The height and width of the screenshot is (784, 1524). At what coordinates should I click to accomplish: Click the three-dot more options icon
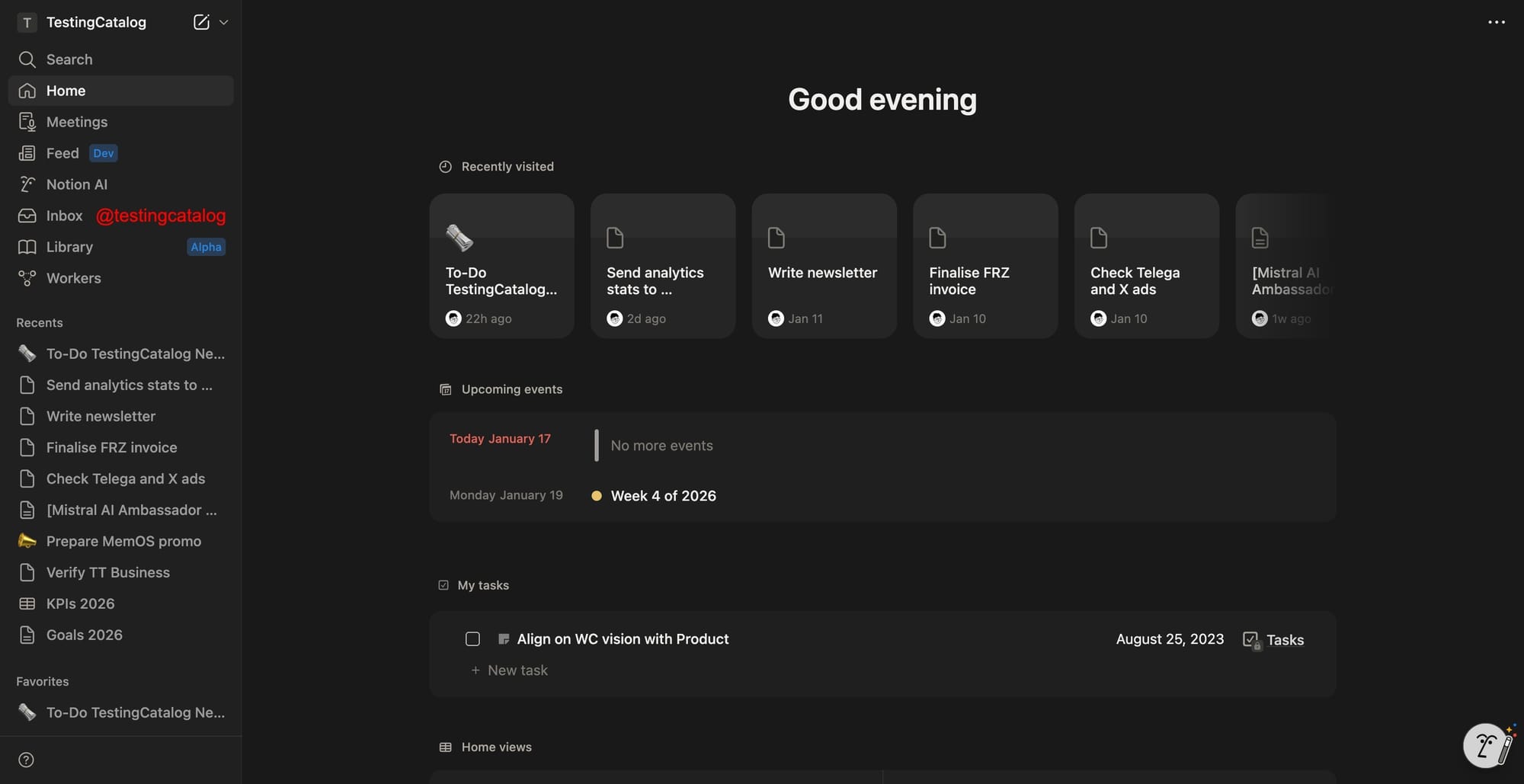(1496, 22)
